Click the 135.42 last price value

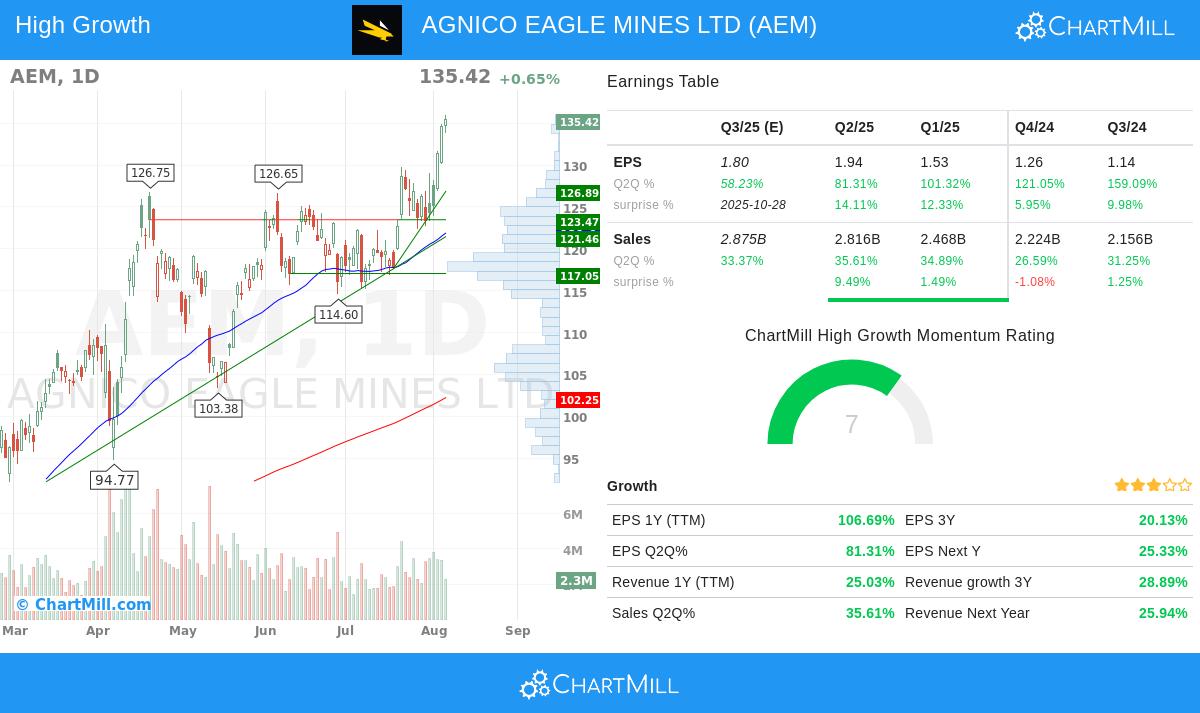tap(455, 77)
